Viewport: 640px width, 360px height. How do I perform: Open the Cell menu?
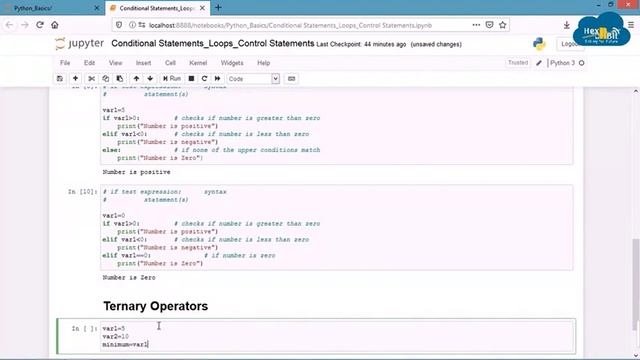click(x=170, y=63)
